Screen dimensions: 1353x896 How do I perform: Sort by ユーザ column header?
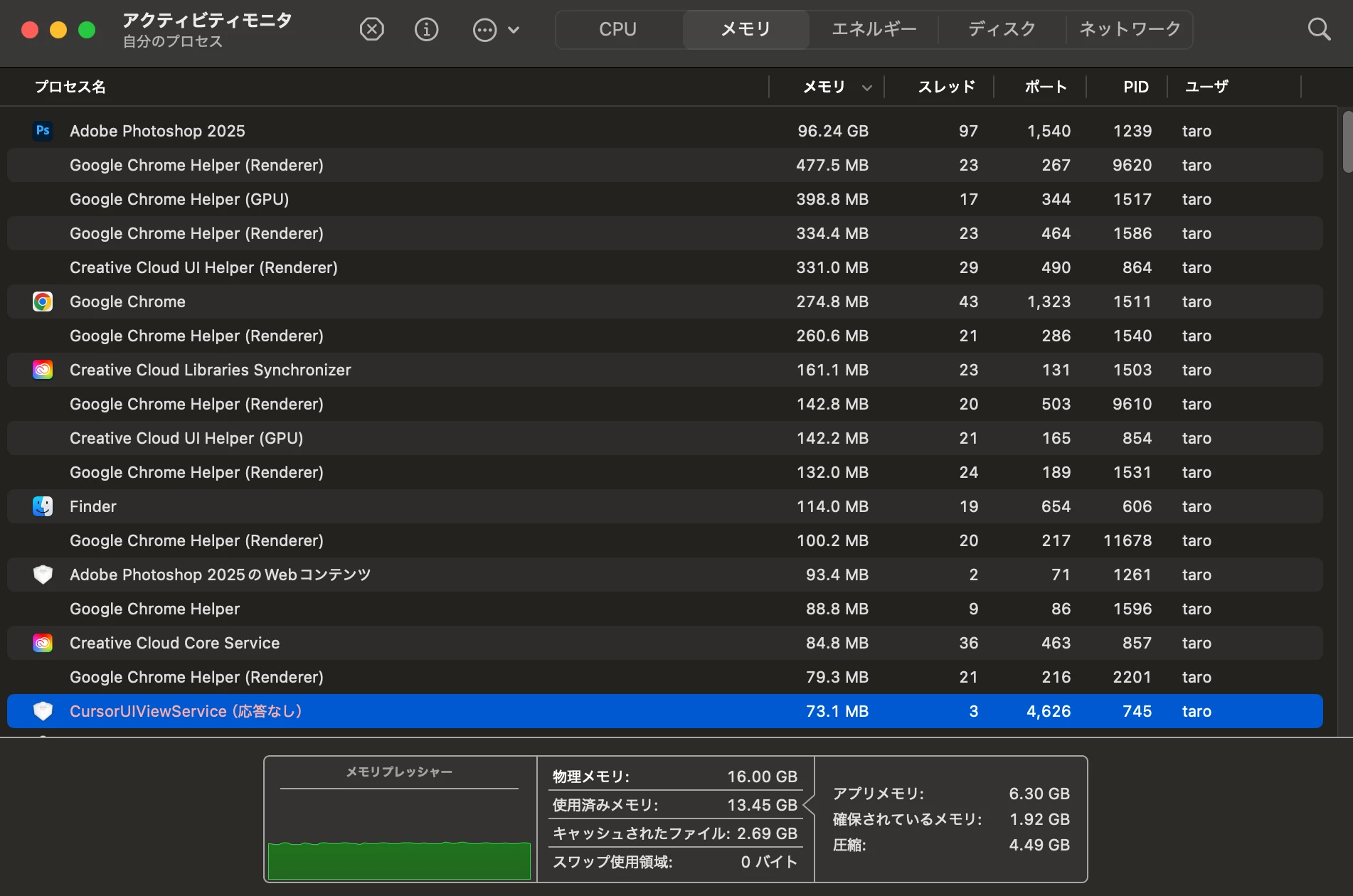pos(1206,87)
